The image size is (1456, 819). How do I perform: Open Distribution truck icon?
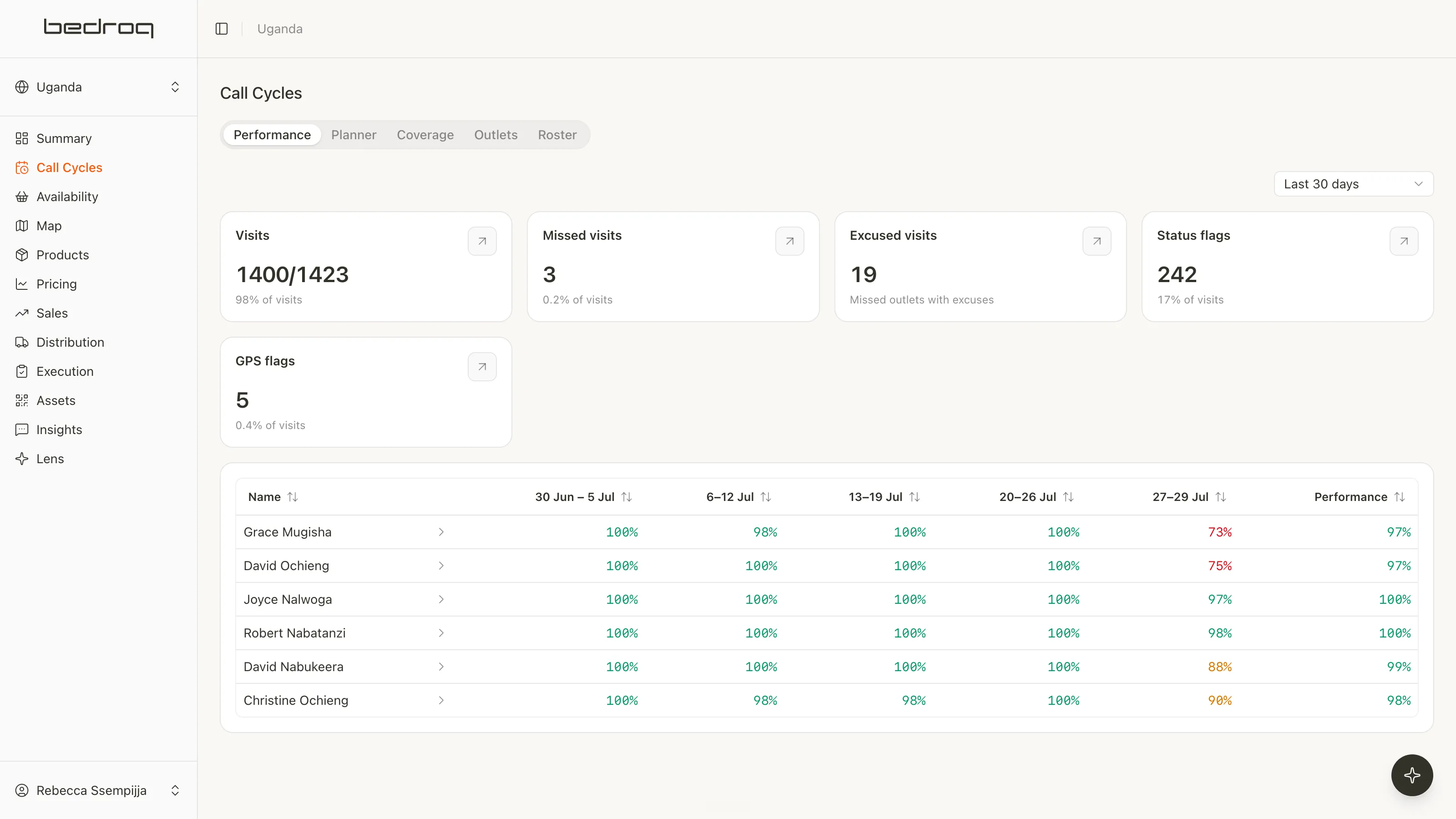point(21,343)
